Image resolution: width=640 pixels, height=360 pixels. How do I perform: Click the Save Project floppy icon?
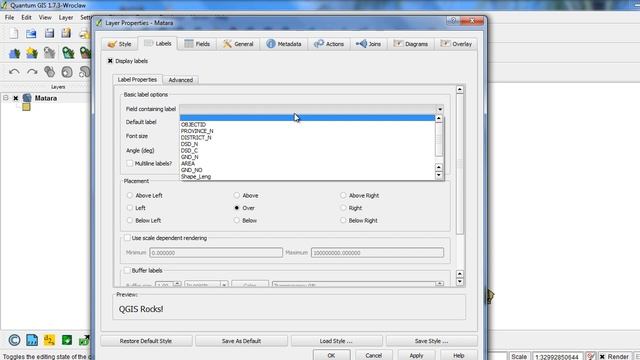pyautogui.click(x=49, y=33)
